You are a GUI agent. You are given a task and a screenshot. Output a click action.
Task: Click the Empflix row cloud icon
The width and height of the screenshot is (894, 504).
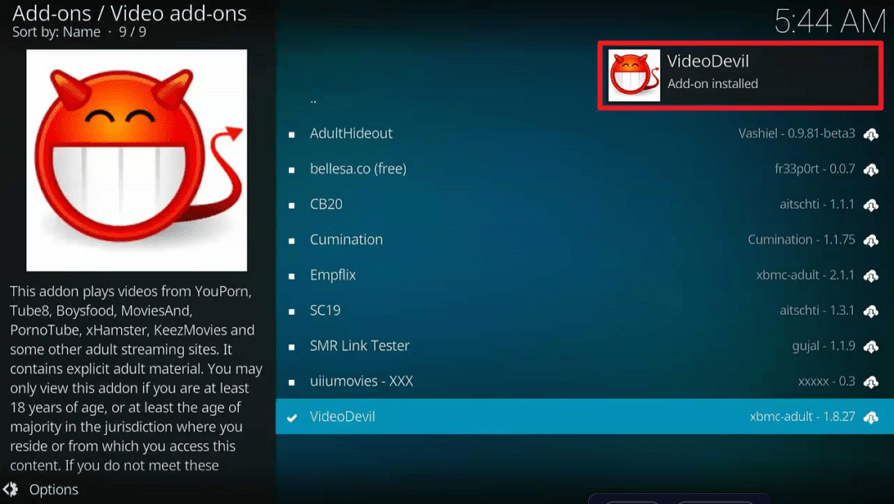[871, 276]
